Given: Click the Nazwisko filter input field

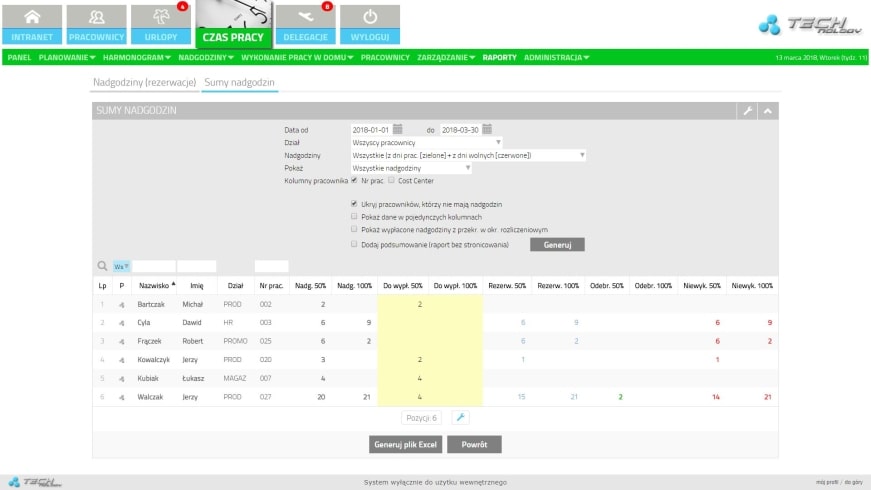Looking at the screenshot, I should [x=154, y=266].
